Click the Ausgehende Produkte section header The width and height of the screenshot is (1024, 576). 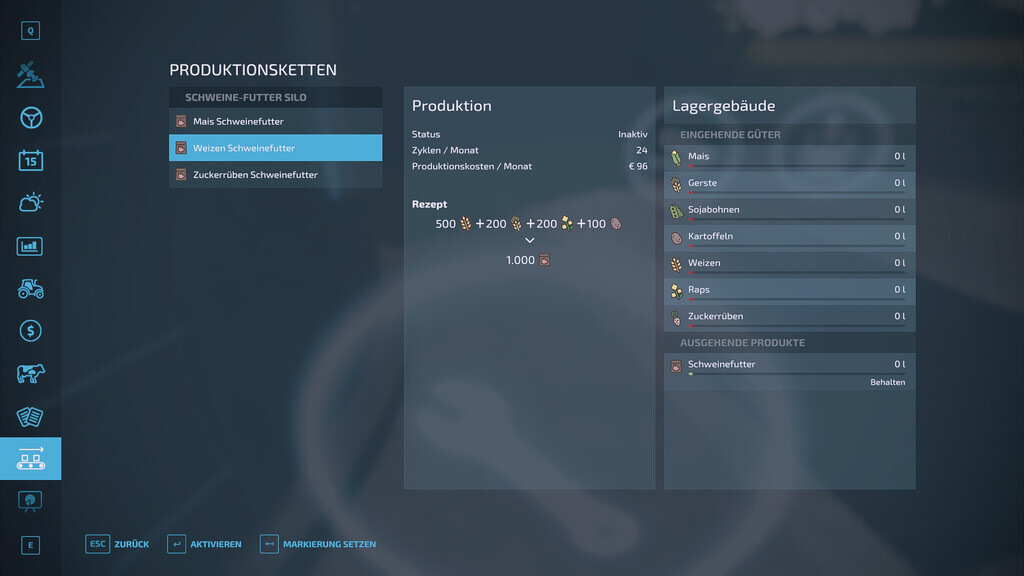743,342
